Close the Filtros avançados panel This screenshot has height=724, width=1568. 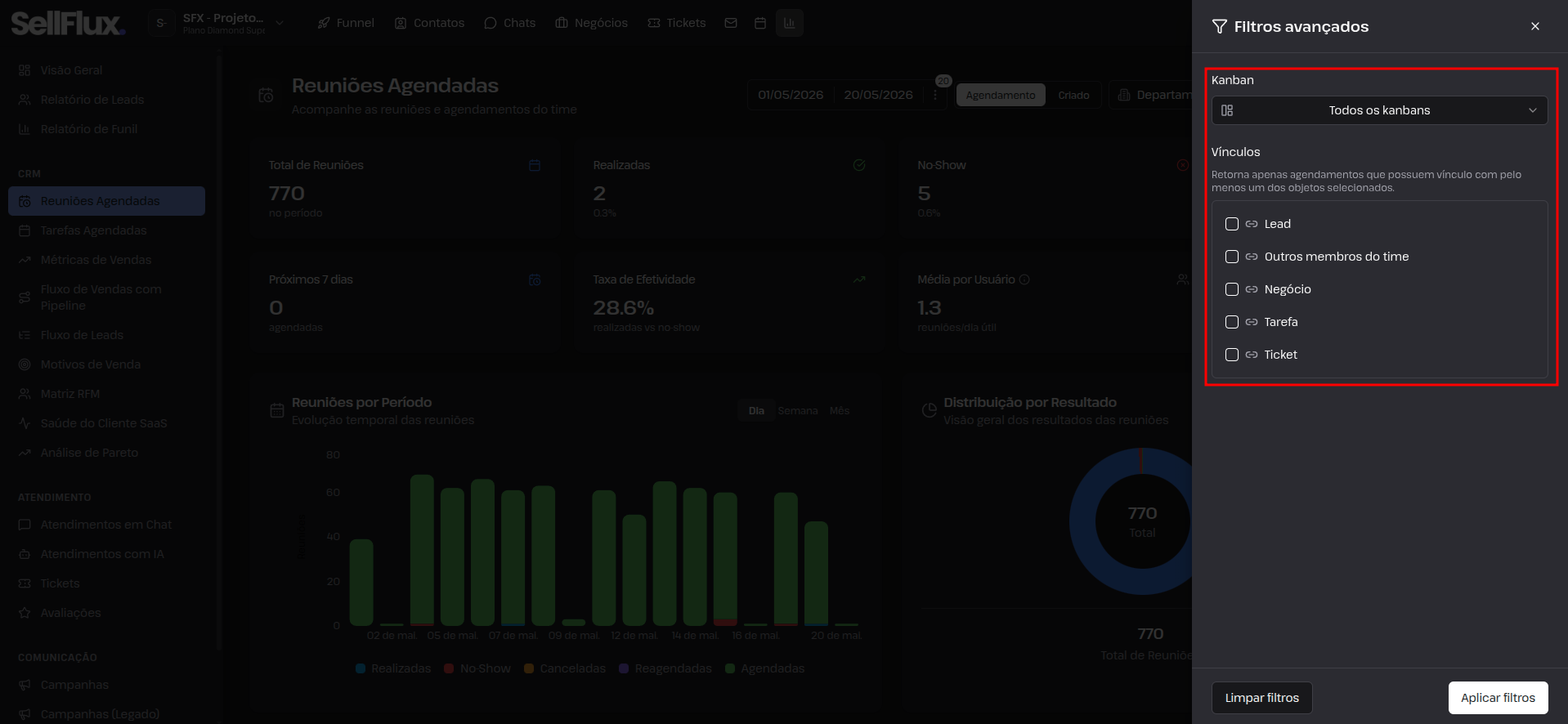pyautogui.click(x=1534, y=26)
